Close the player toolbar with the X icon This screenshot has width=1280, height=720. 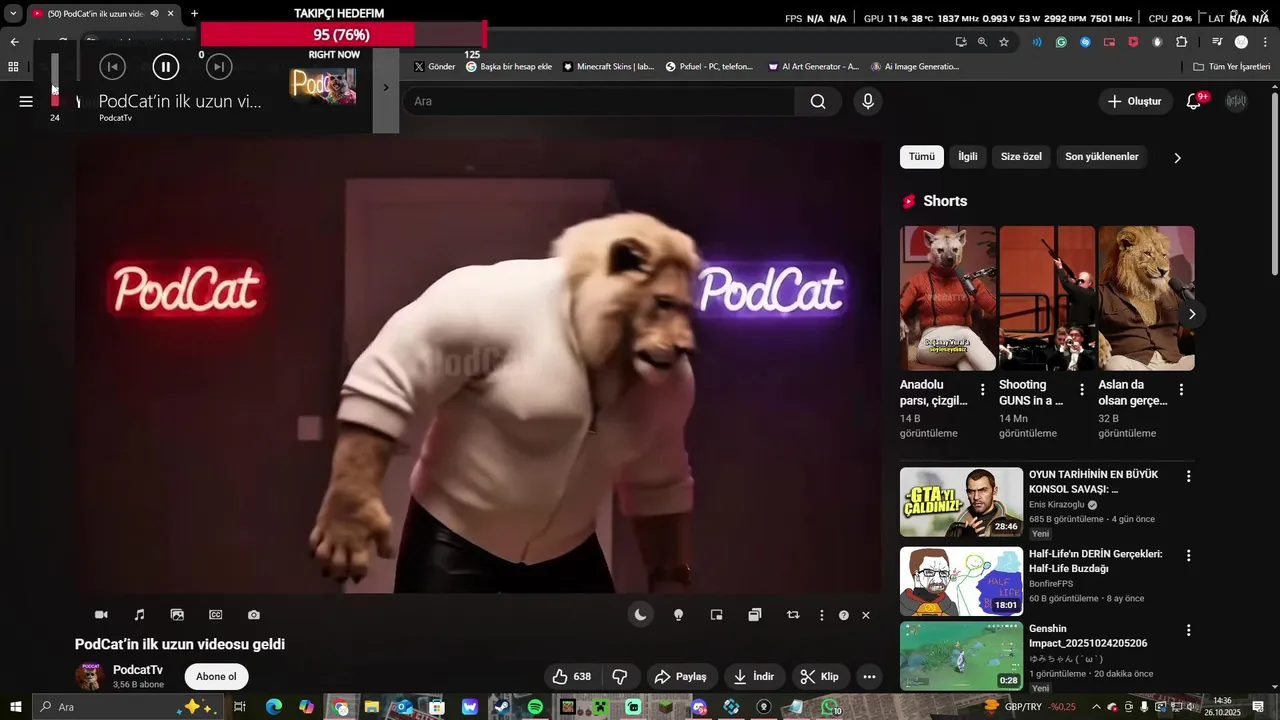click(x=866, y=616)
